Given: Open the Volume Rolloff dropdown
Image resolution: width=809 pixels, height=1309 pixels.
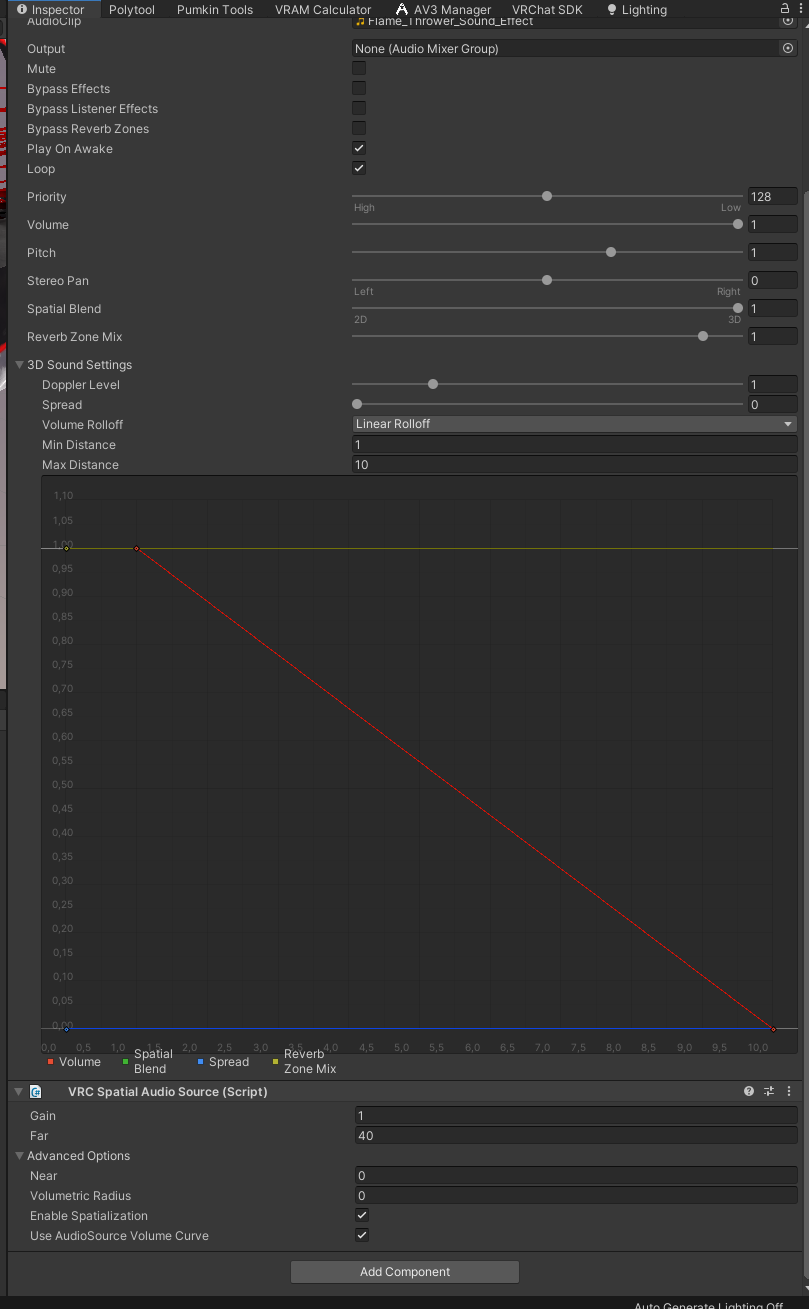Looking at the screenshot, I should (x=575, y=424).
